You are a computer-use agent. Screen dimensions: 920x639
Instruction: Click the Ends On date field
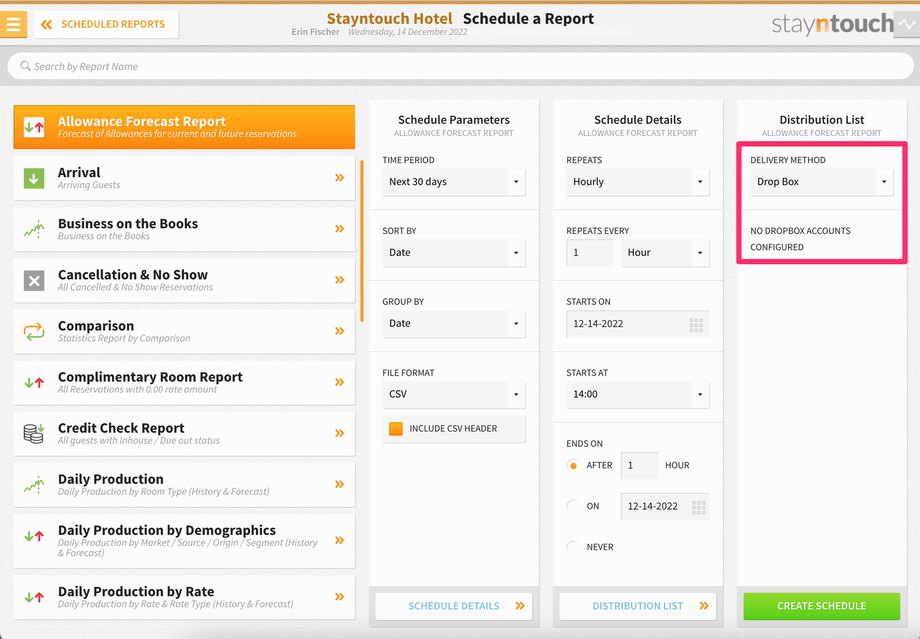click(665, 506)
